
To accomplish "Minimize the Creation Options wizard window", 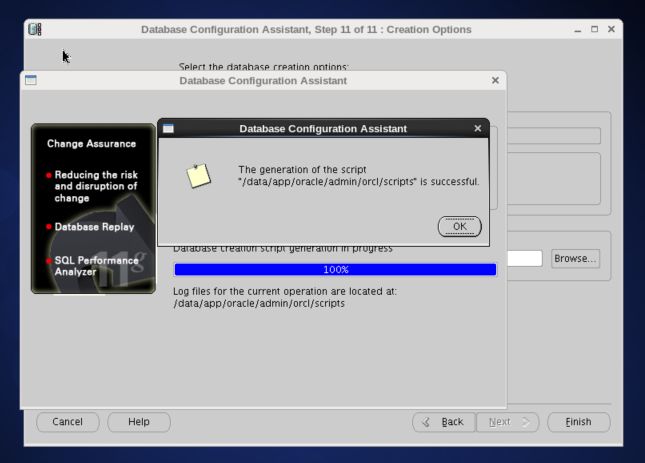I will (578, 29).
